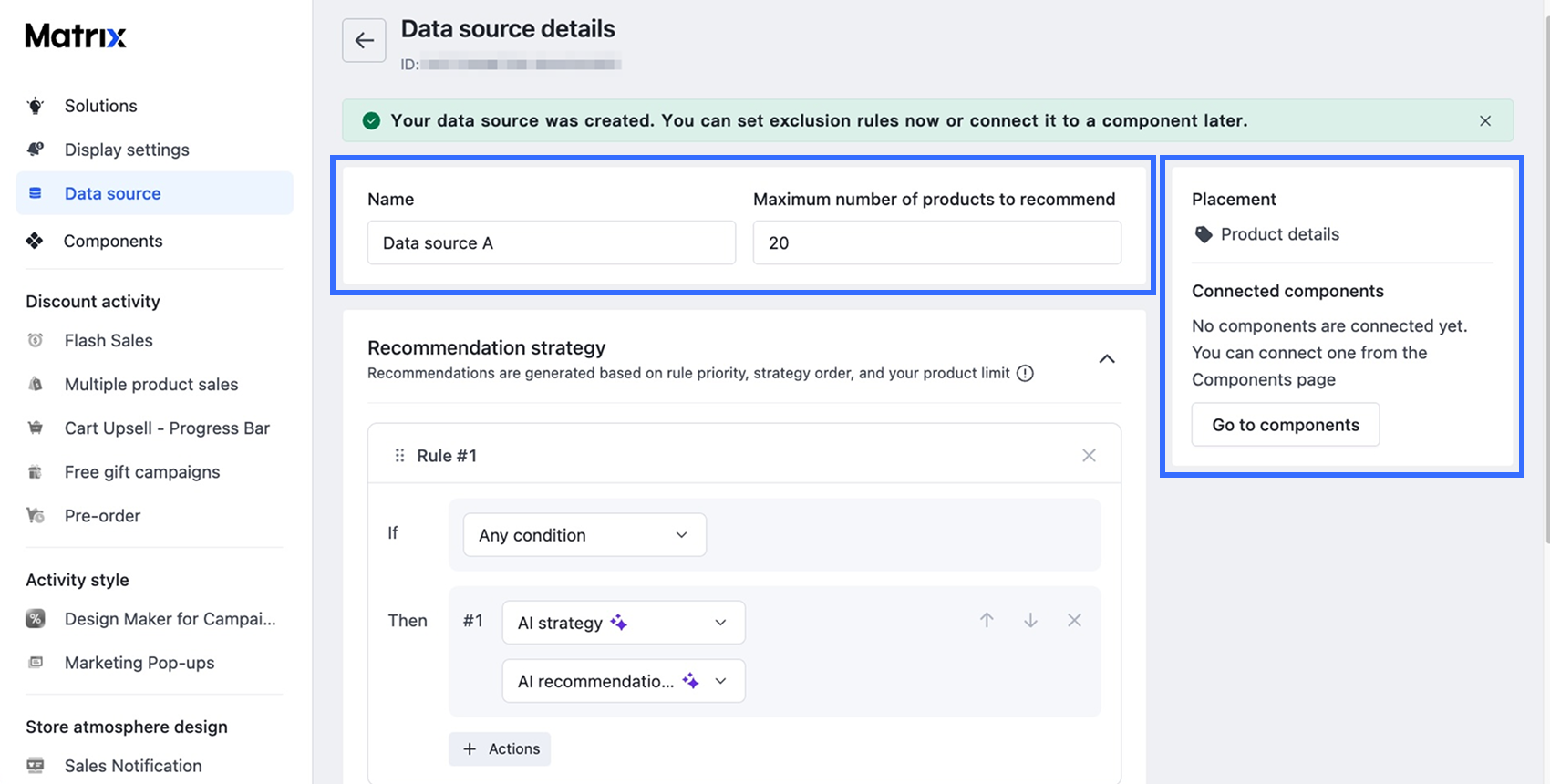
Task: Remove Rule #1 using its X icon
Action: tap(1089, 455)
